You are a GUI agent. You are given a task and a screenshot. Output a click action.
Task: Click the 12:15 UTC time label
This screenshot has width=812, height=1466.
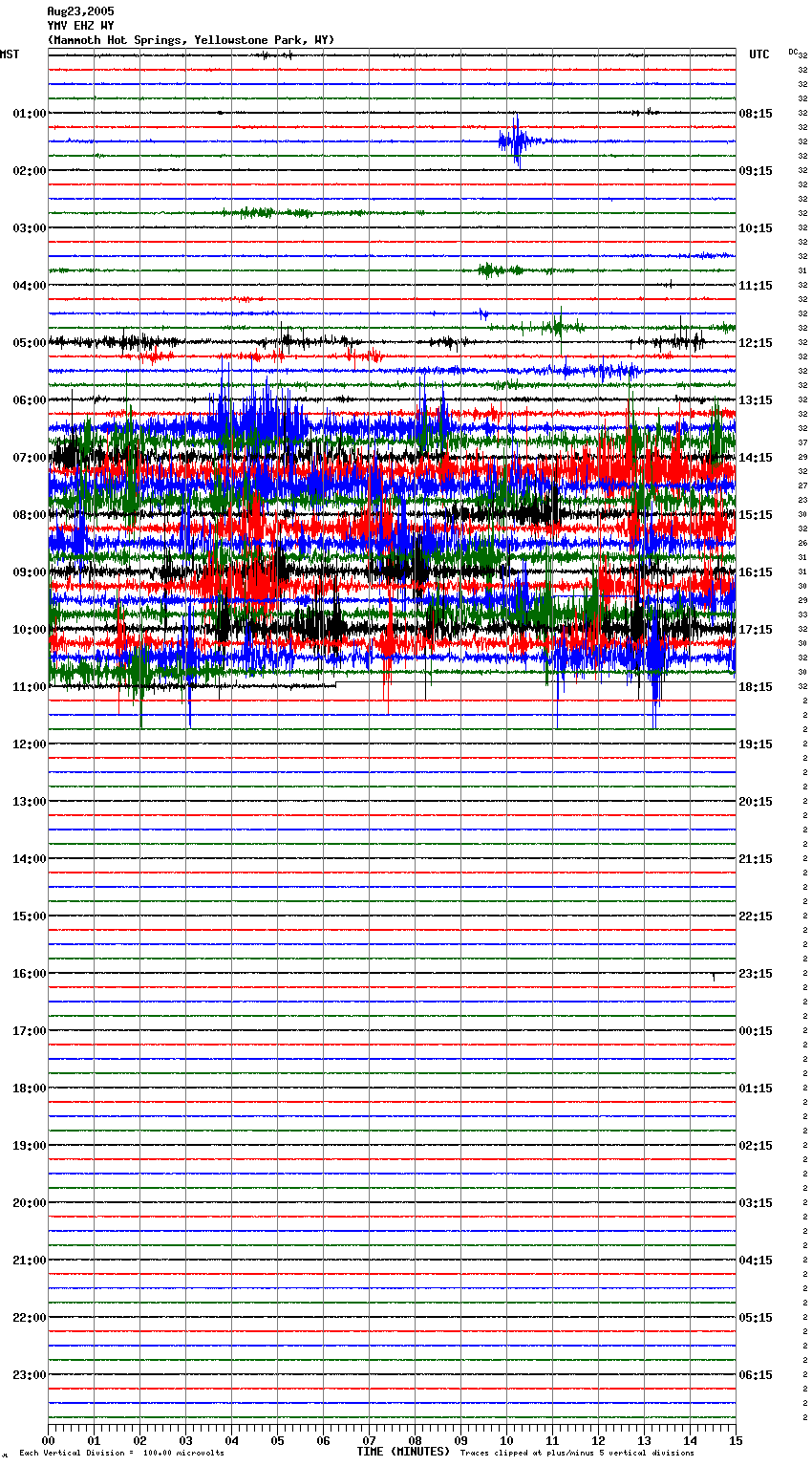(x=756, y=343)
